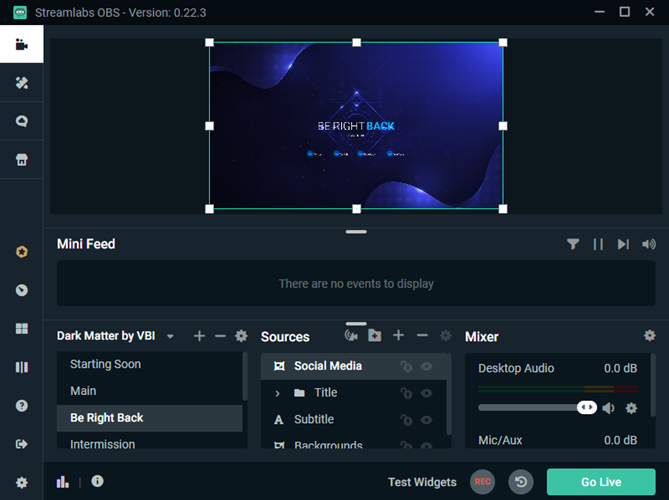Open the Platform App Store icon
The image size is (669, 500).
(x=21, y=160)
